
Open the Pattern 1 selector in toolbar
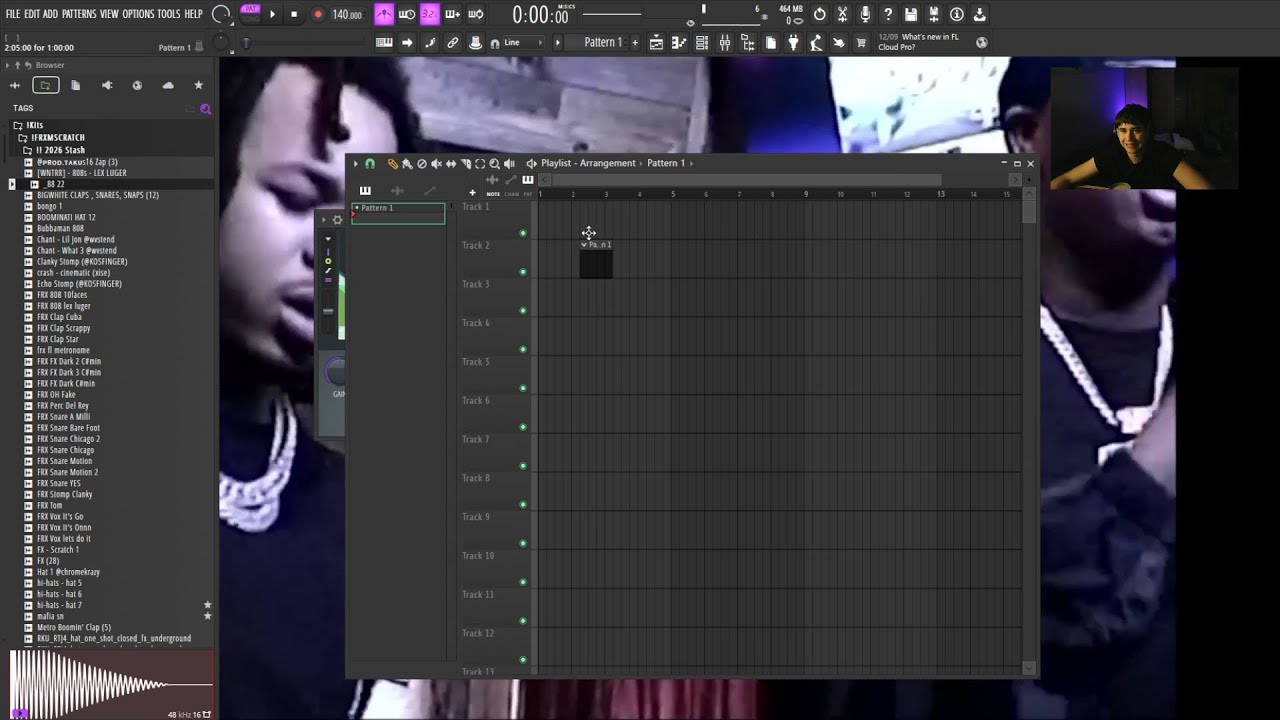pos(603,42)
